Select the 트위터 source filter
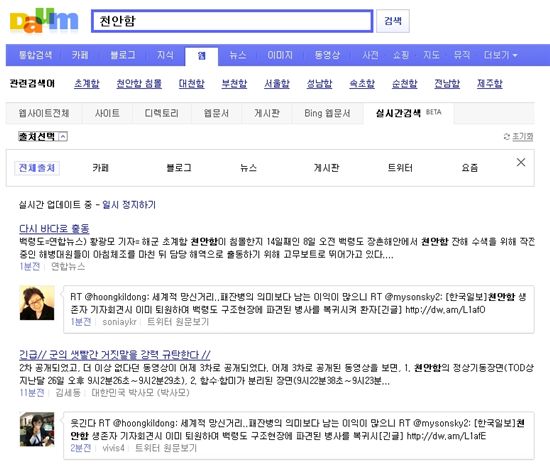This screenshot has height=471, width=550. click(x=400, y=168)
